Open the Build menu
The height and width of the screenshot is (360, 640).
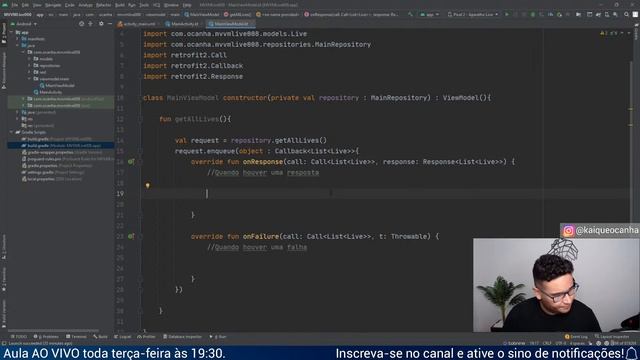point(120,5)
